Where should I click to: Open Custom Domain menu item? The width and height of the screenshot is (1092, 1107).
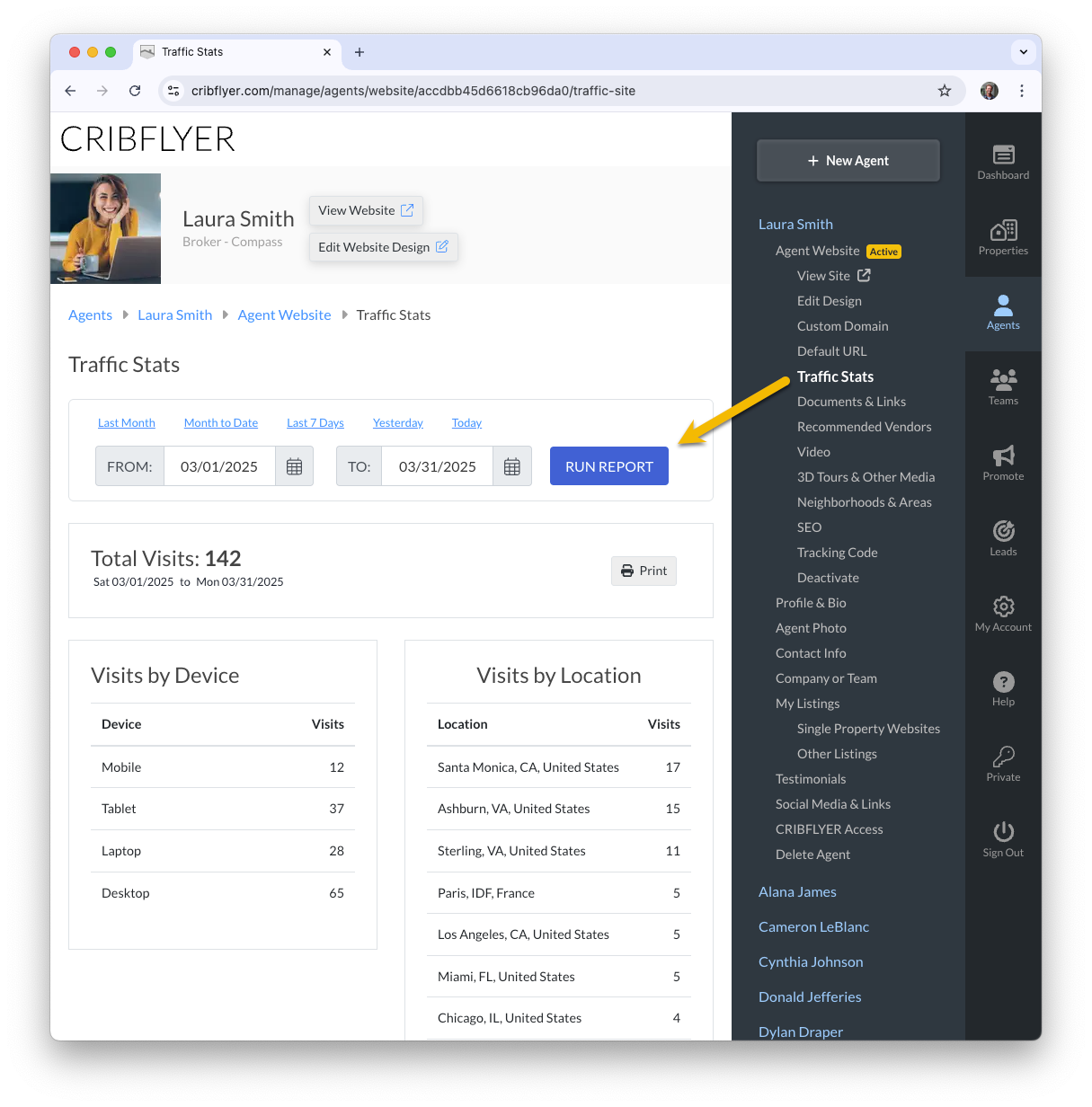pyautogui.click(x=843, y=326)
